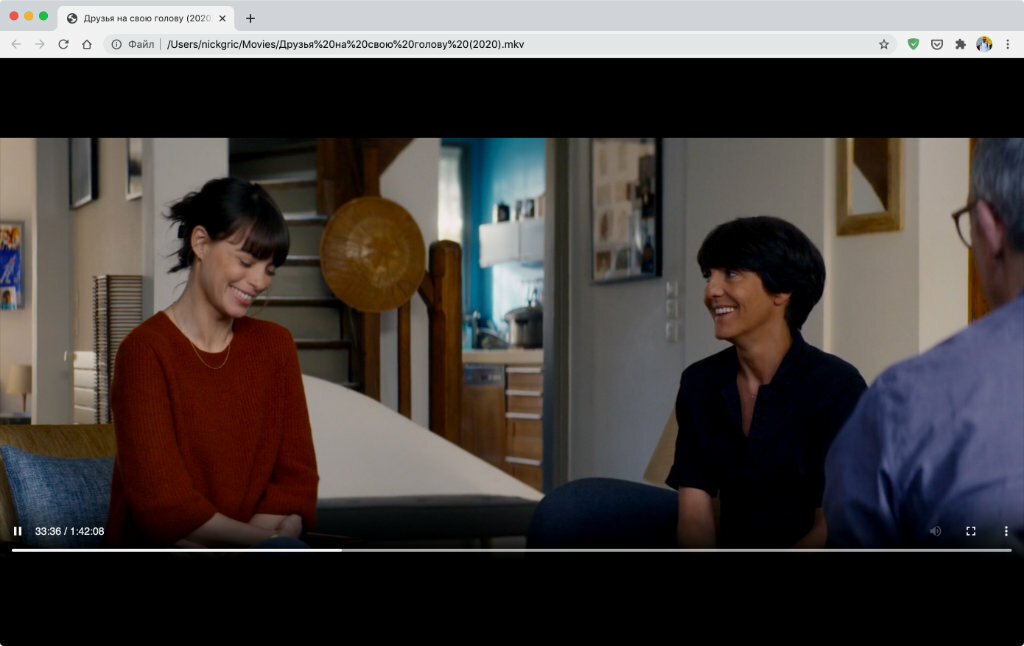The width and height of the screenshot is (1024, 646).
Task: Reload the current page
Action: coord(63,44)
